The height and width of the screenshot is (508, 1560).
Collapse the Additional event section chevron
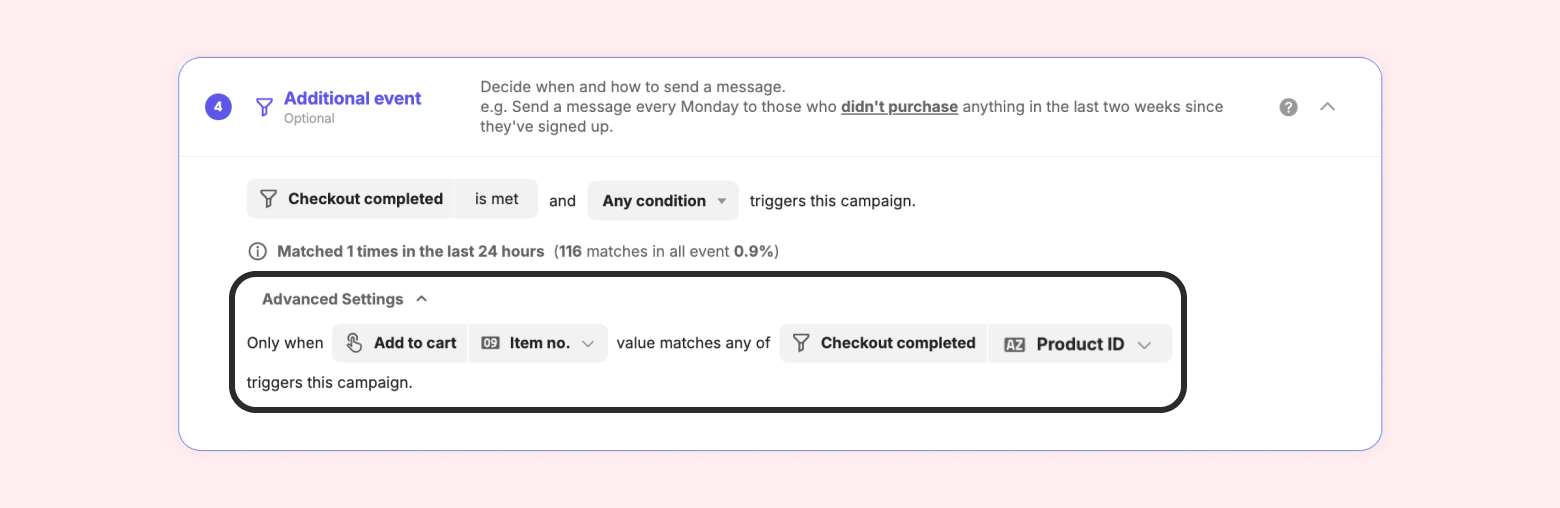[1327, 107]
